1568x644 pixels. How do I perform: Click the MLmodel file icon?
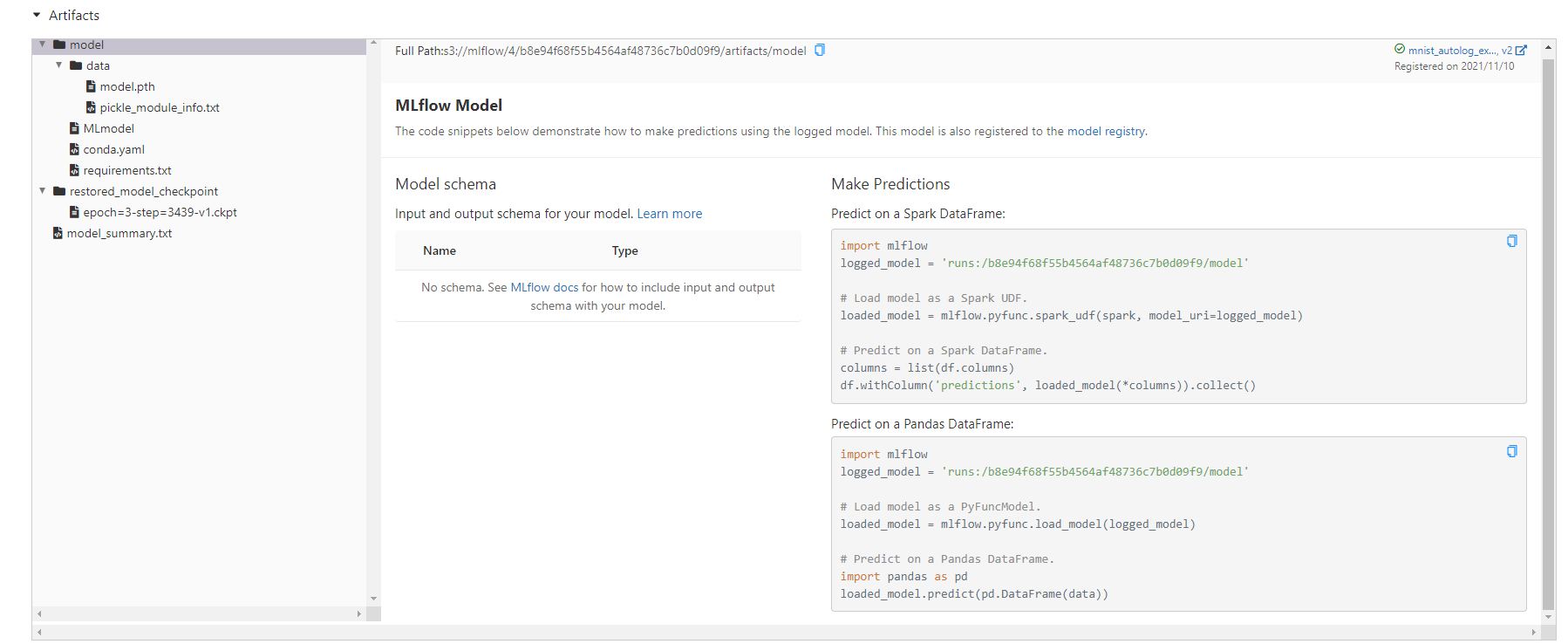(x=74, y=128)
